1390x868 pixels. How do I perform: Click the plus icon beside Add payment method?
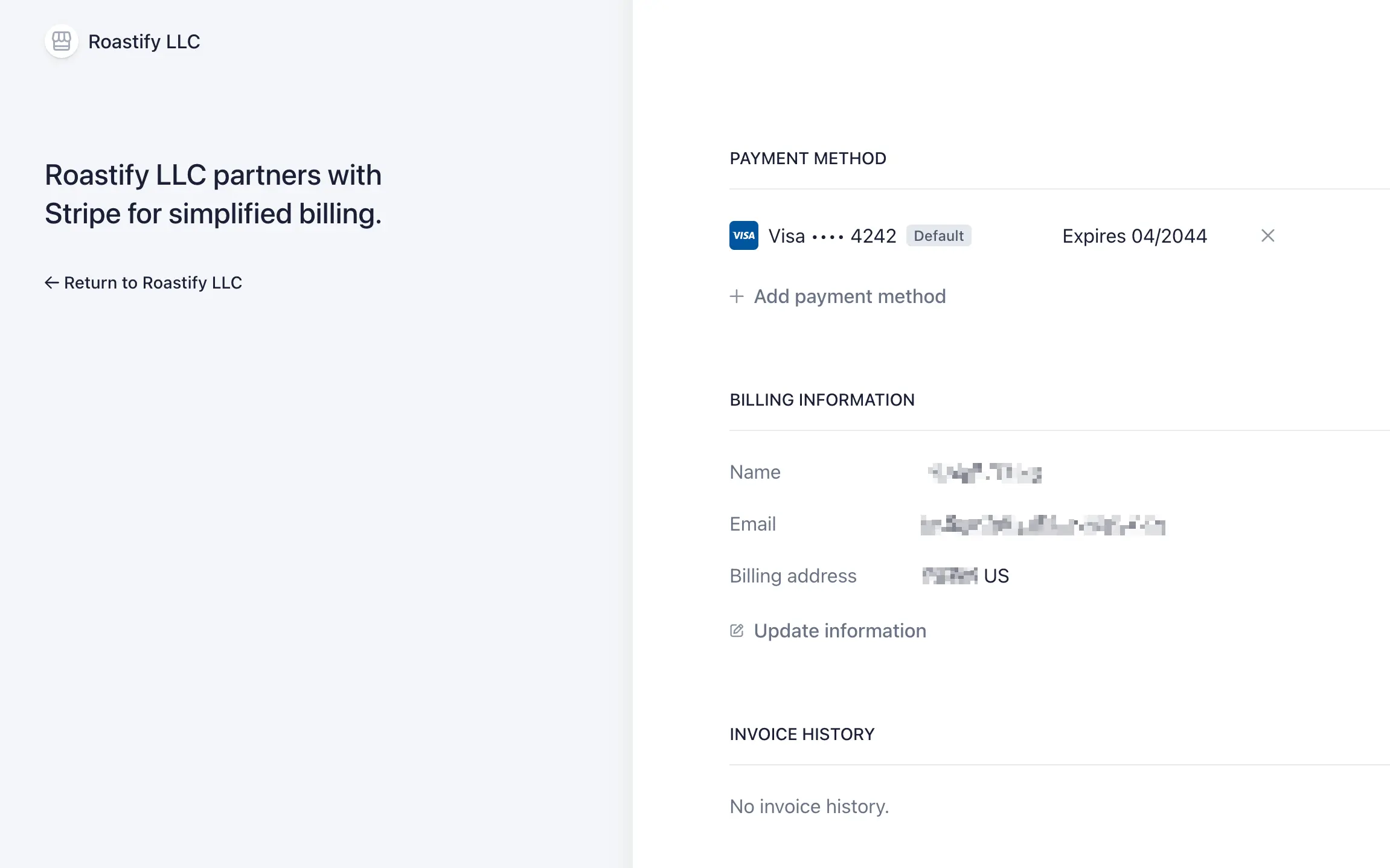(736, 296)
